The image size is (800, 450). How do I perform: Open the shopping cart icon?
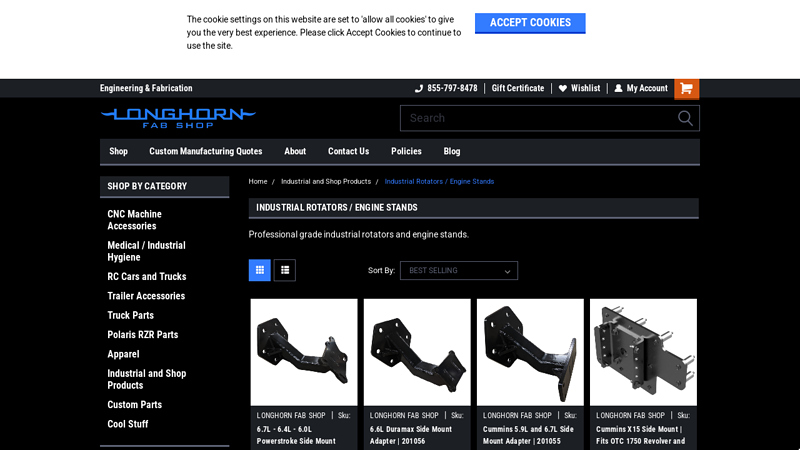[686, 89]
